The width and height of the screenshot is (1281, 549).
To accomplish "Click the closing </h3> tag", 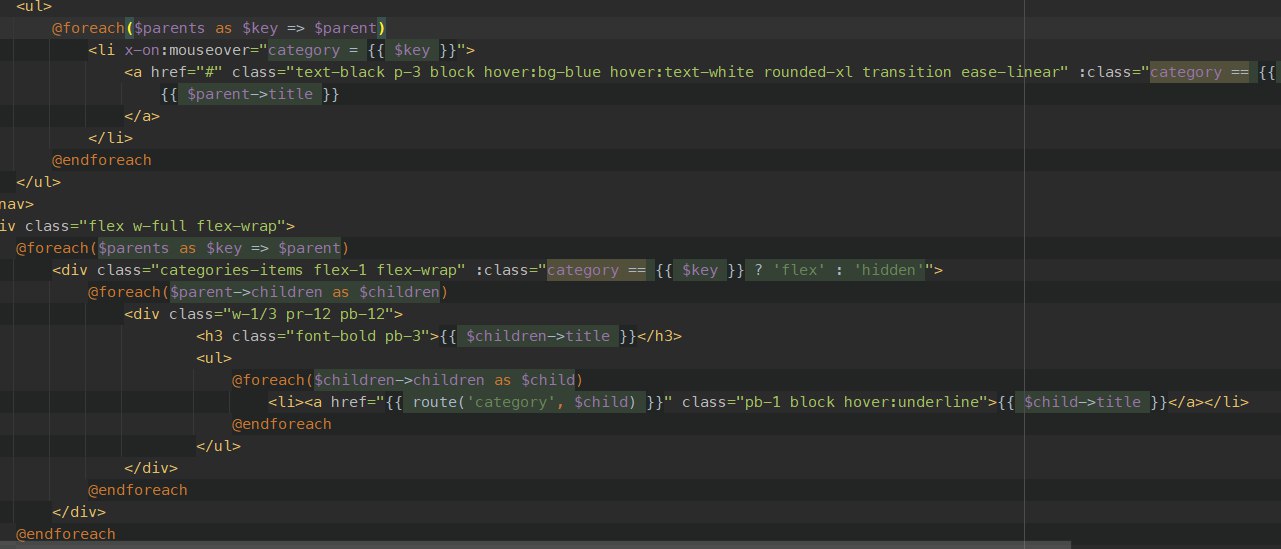I will pyautogui.click(x=660, y=336).
